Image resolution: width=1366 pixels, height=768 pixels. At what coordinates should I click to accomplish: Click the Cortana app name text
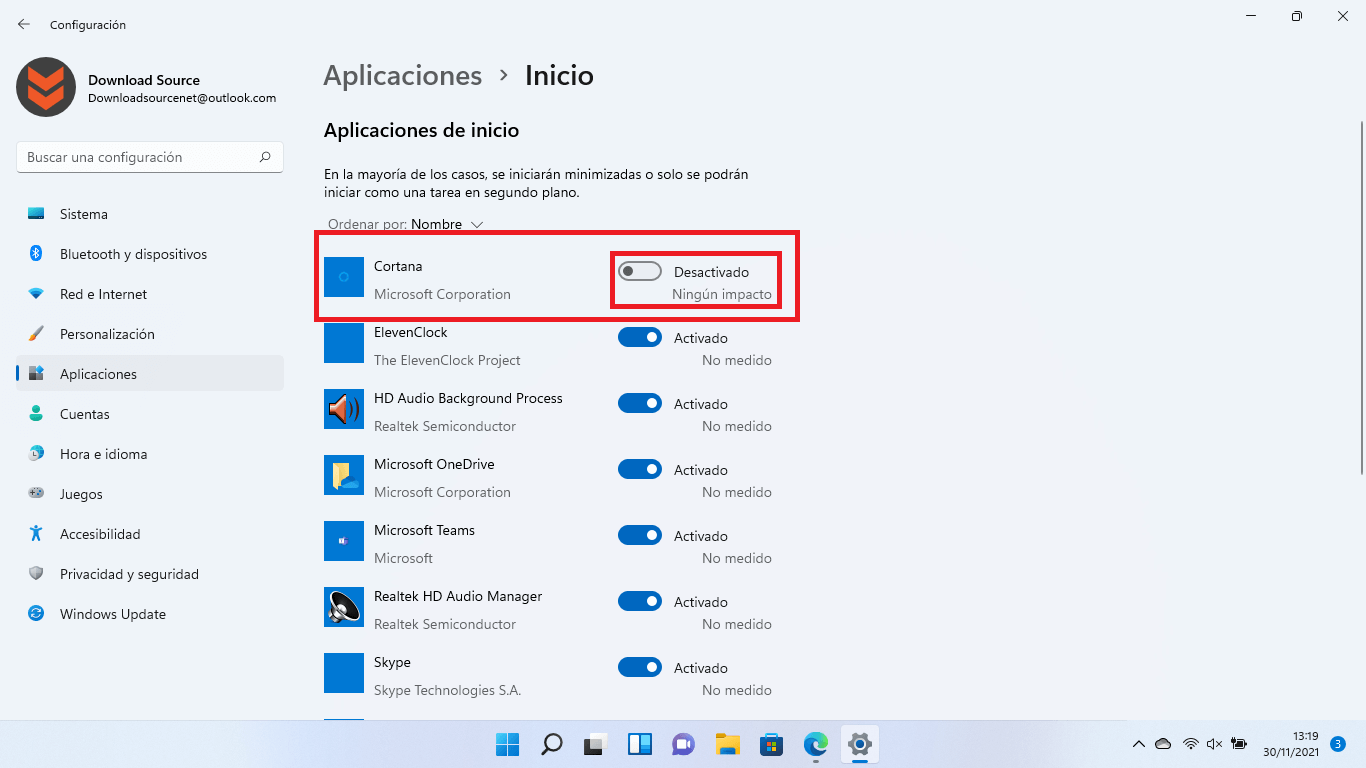tap(398, 266)
